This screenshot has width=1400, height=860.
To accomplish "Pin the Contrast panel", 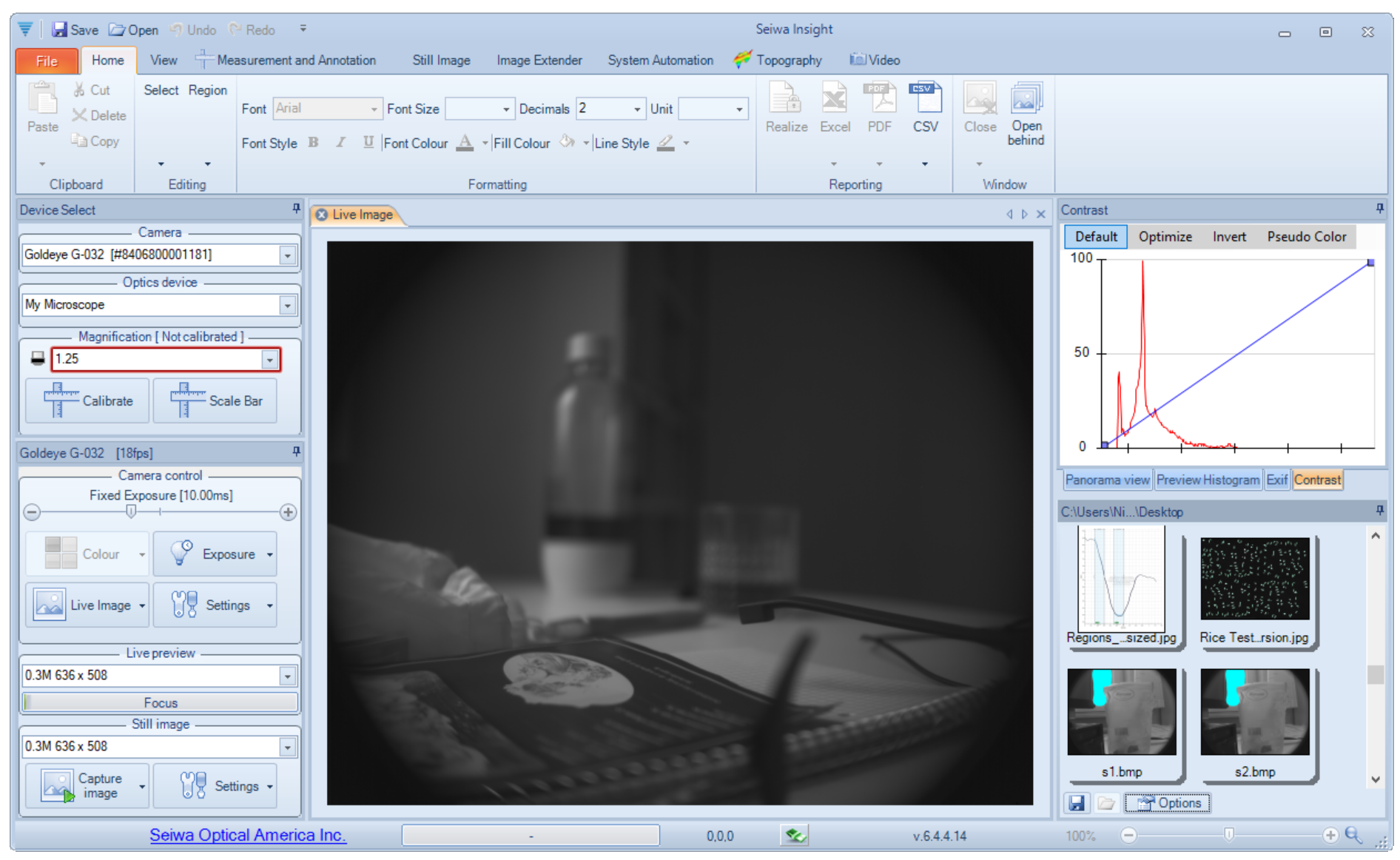I will pyautogui.click(x=1379, y=209).
